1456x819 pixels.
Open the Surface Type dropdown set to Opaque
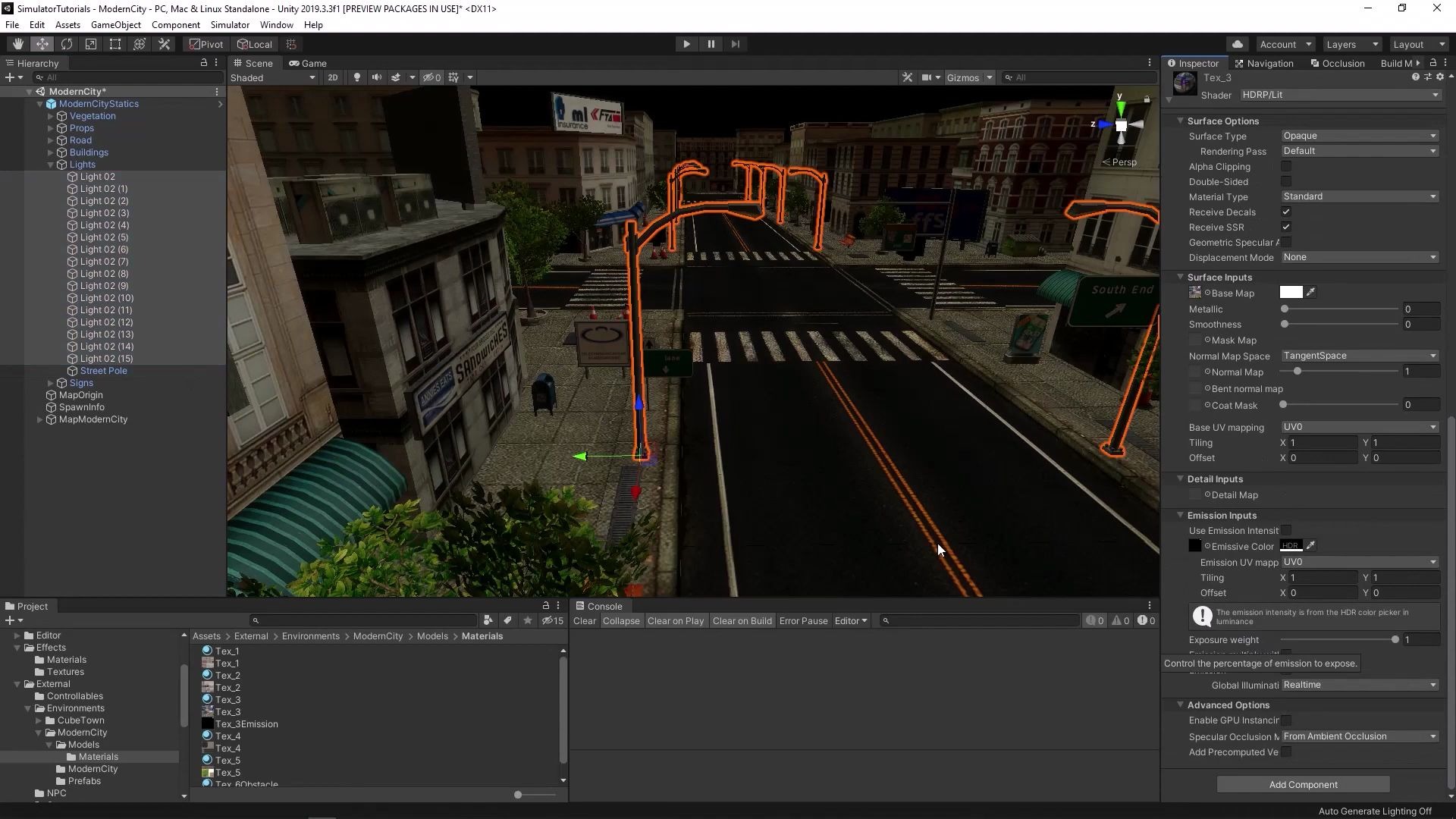click(x=1357, y=136)
